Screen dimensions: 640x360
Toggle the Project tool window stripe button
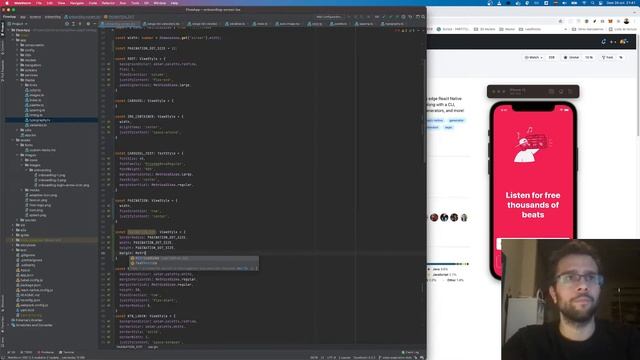pos(2,29)
